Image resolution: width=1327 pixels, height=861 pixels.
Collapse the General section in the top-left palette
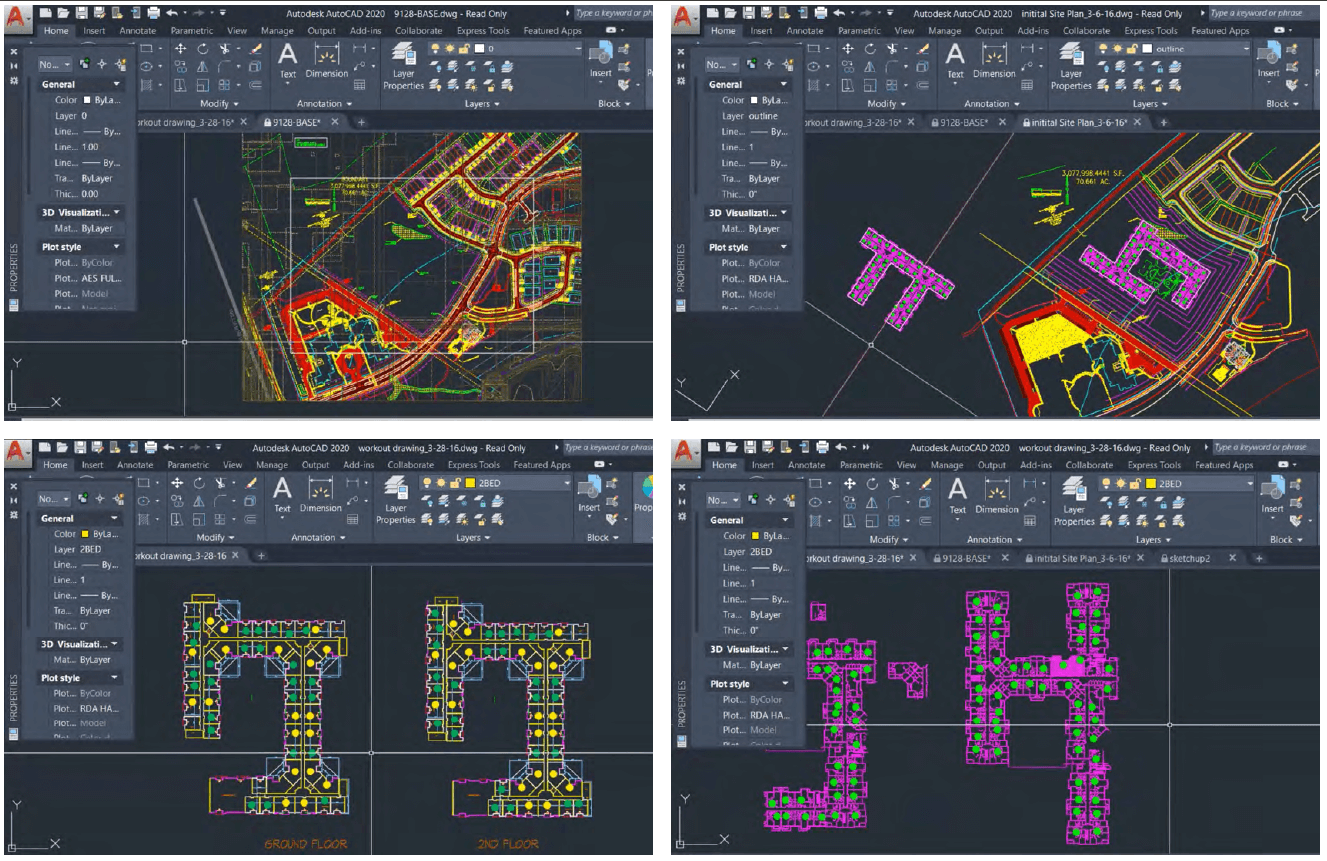tap(117, 85)
